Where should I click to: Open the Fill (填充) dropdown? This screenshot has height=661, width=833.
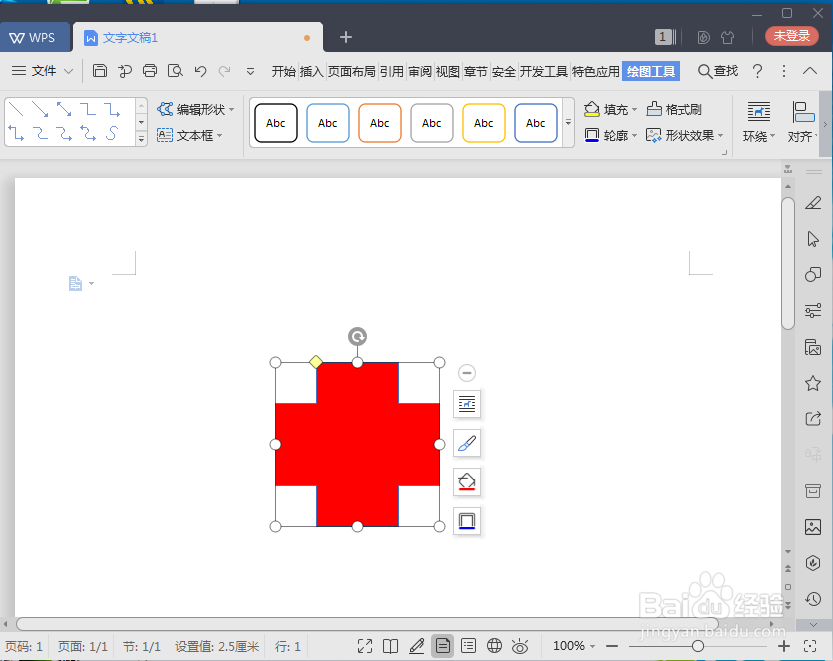(615, 110)
